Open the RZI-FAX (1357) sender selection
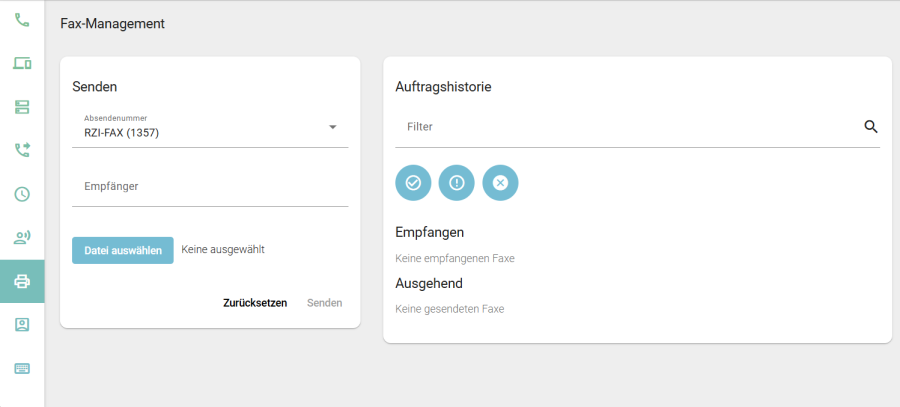This screenshot has width=900, height=407. click(x=200, y=132)
